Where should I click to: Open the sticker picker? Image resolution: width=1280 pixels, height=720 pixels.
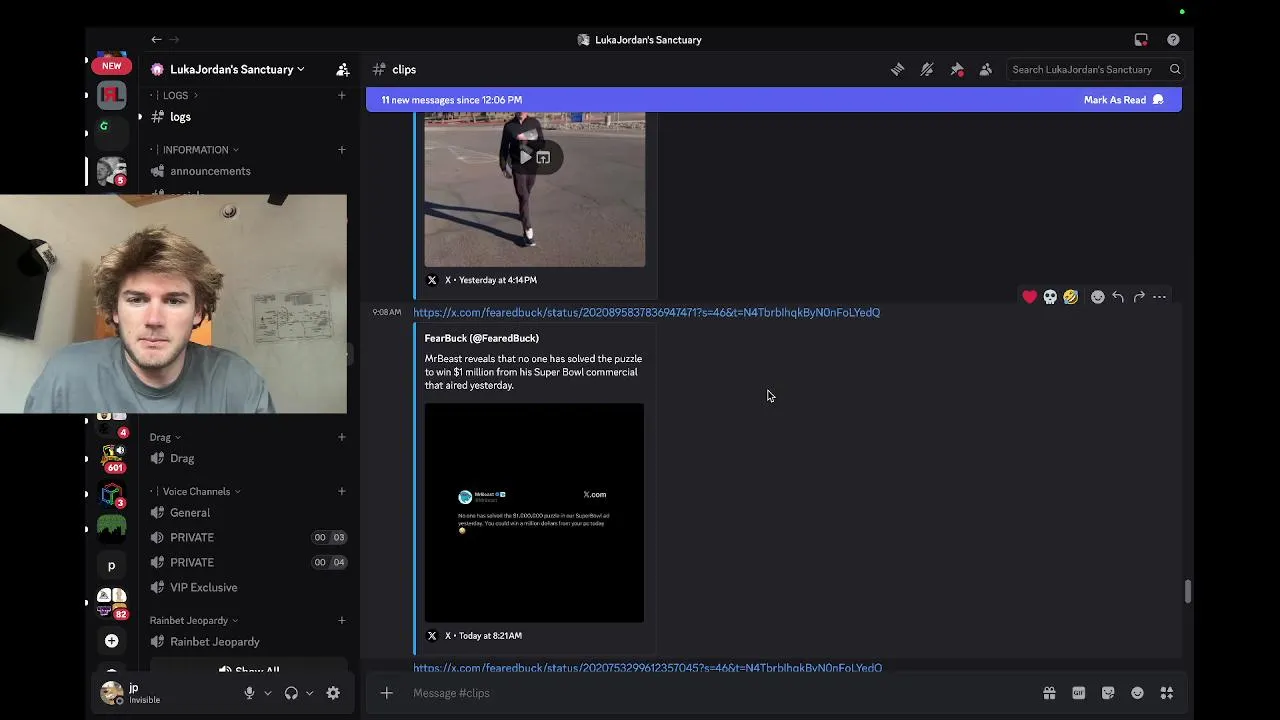pyautogui.click(x=1108, y=693)
